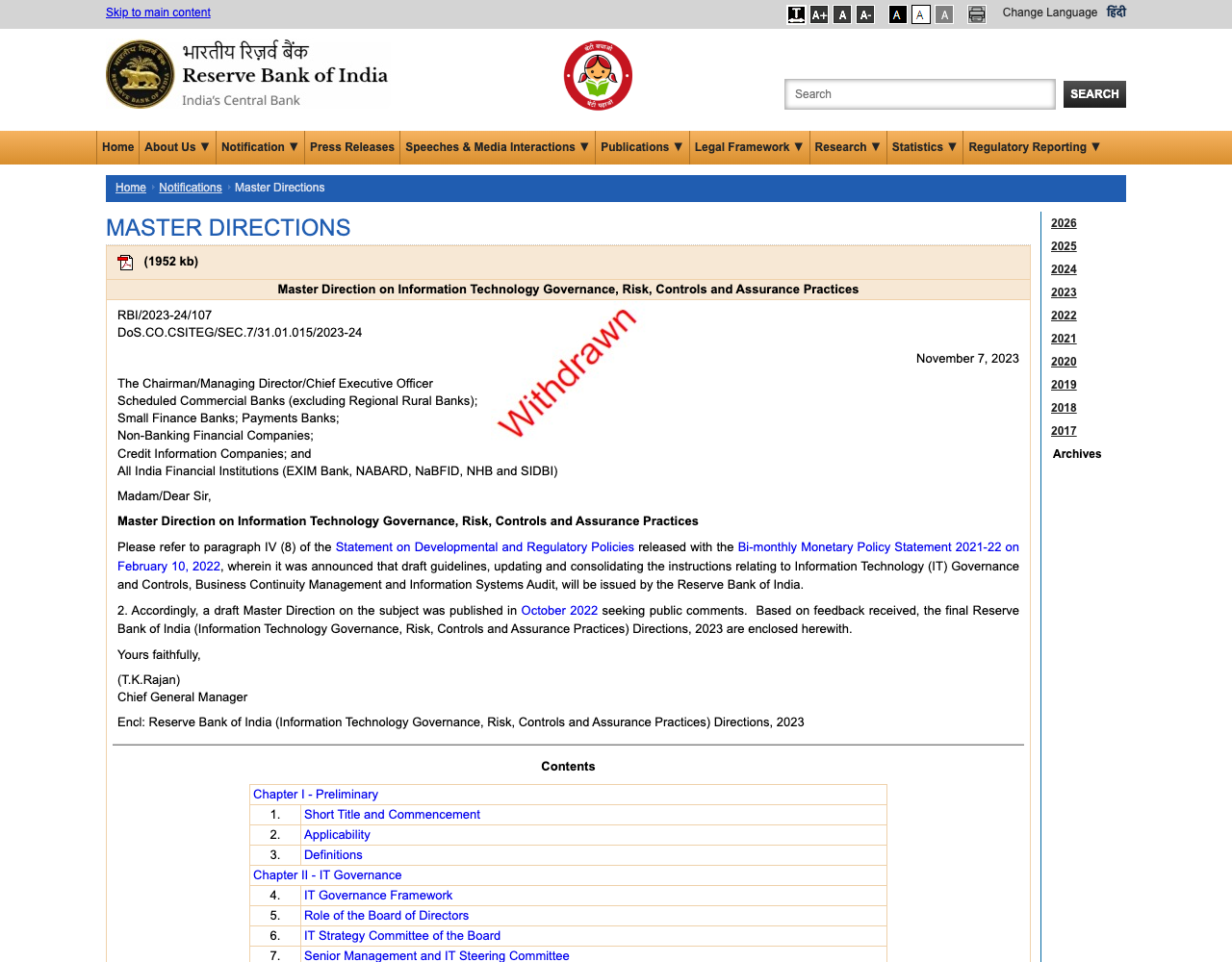Open the 2024 year archive link
This screenshot has width=1232, height=962.
1064,269
